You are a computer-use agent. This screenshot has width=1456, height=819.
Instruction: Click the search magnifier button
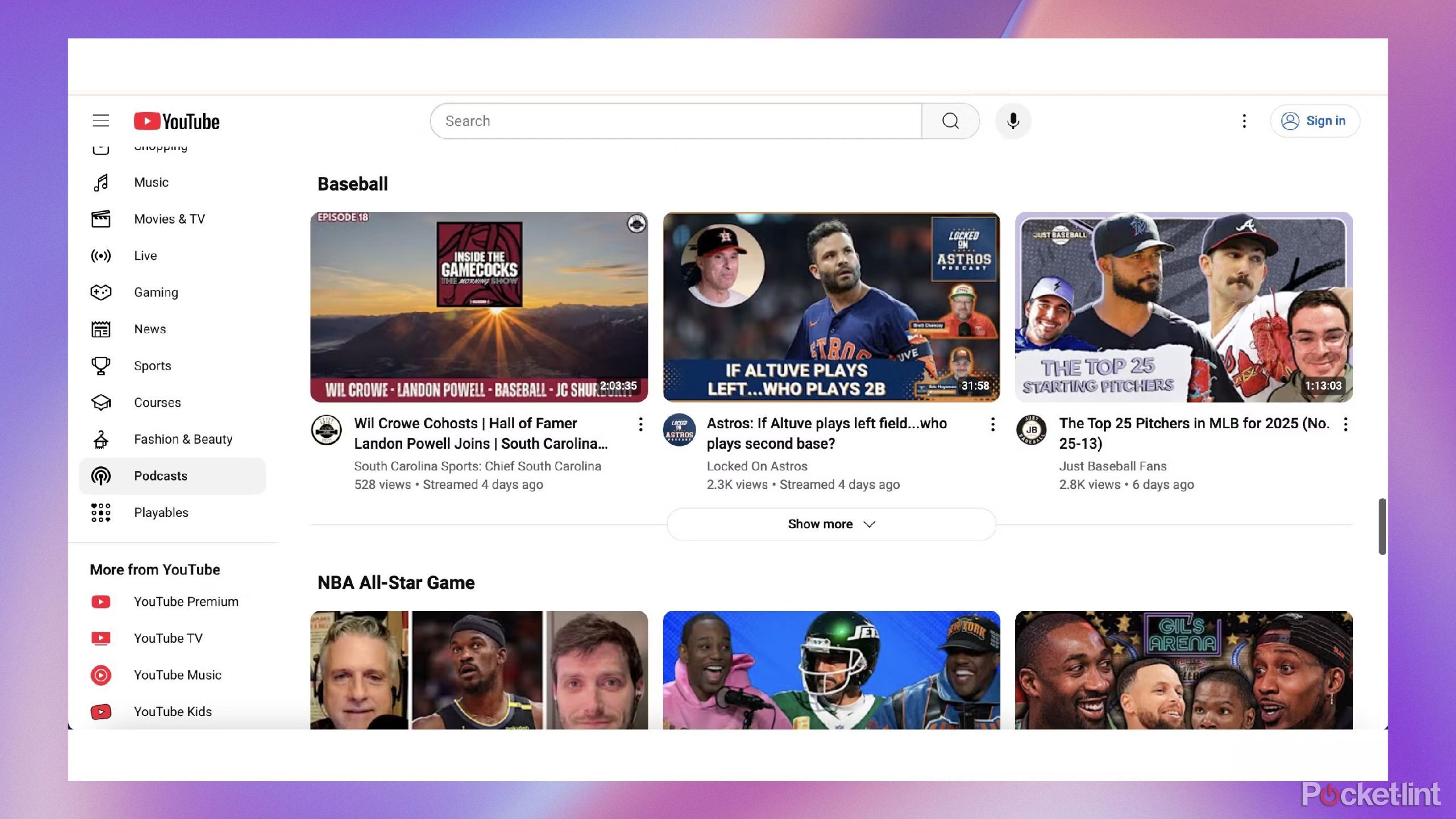950,121
